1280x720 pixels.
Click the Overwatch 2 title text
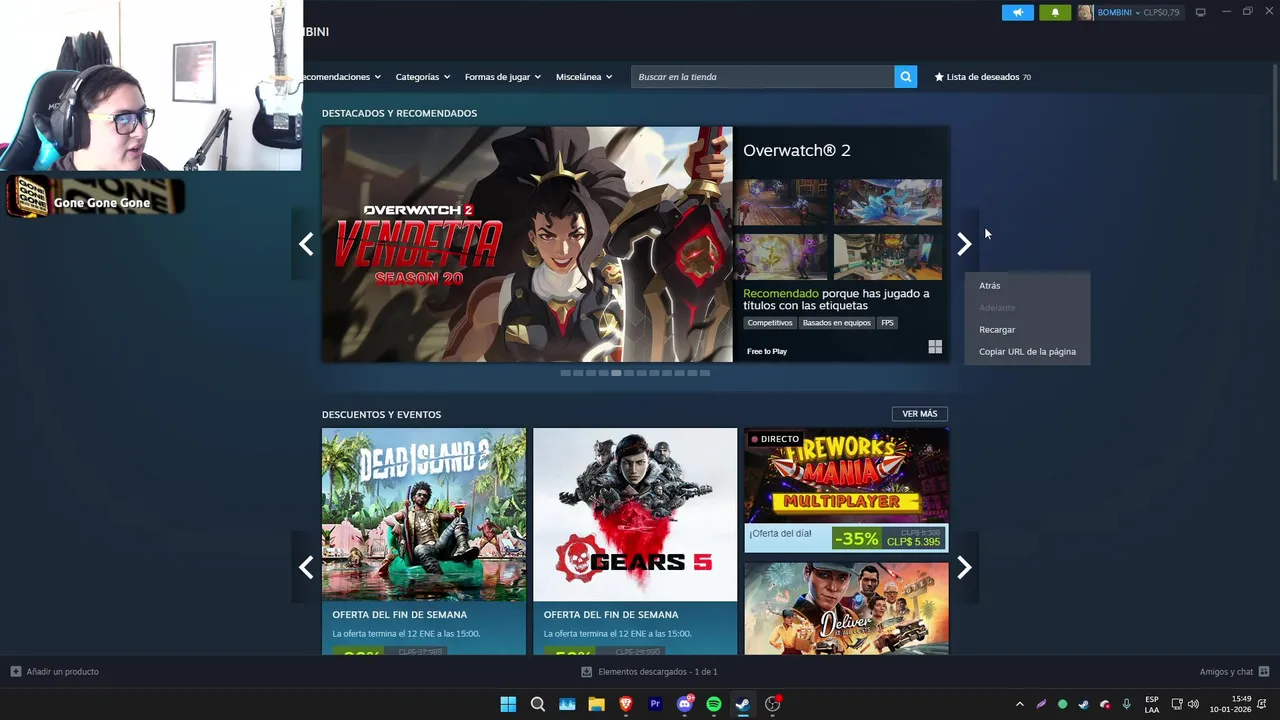coord(797,150)
